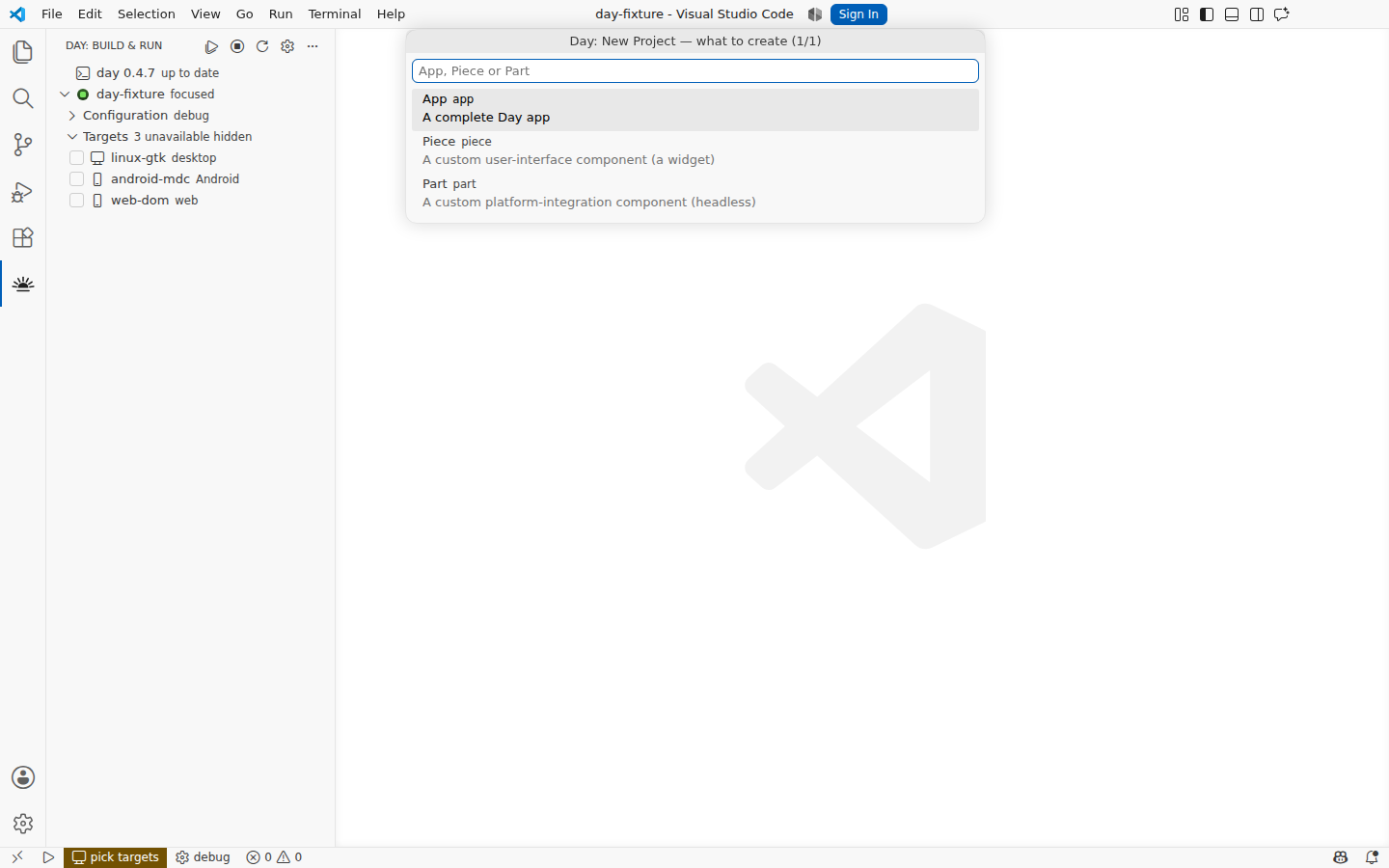Collapse the day-fixture tree node
The height and width of the screenshot is (868, 1389).
[65, 95]
